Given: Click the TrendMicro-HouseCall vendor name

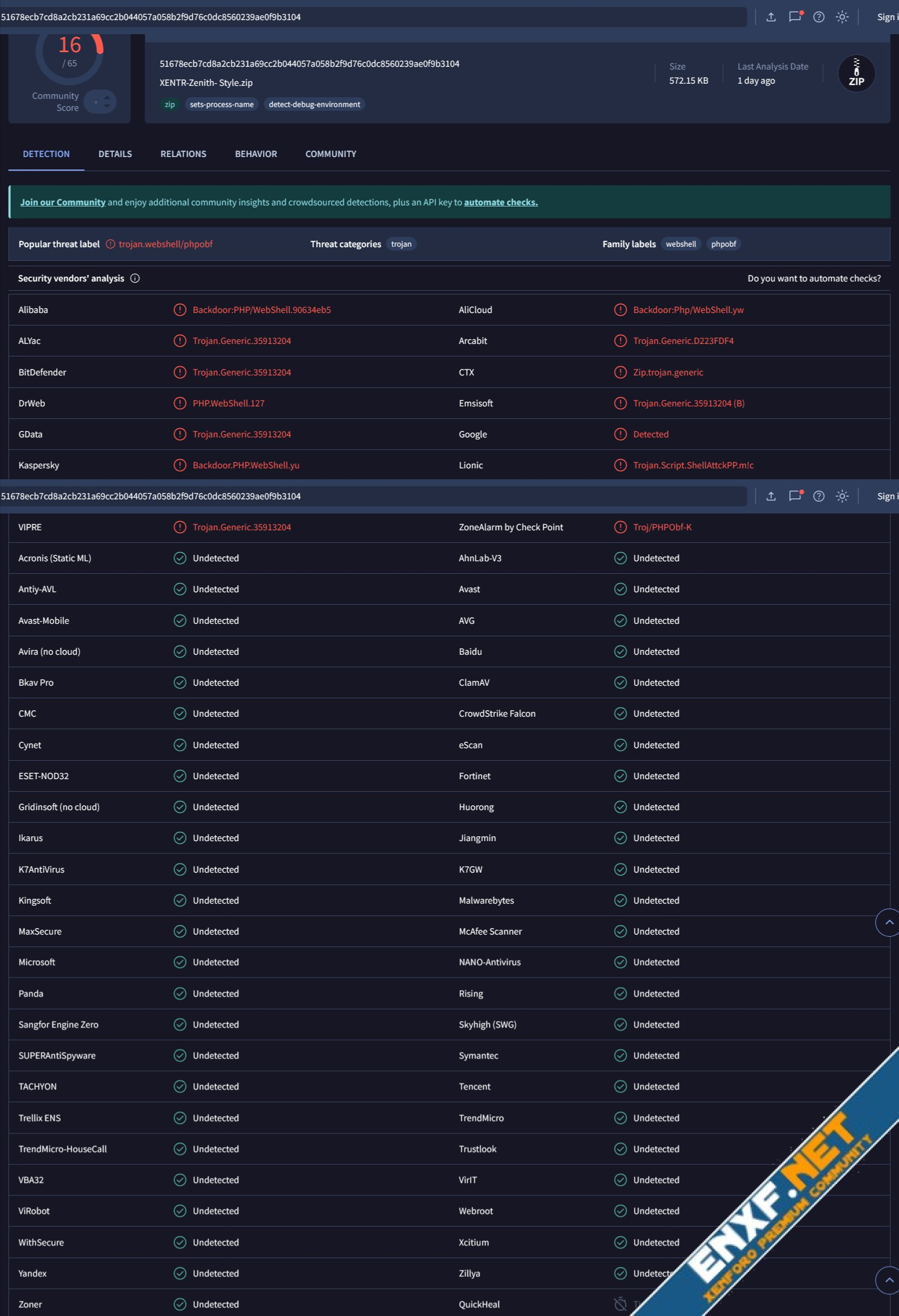Looking at the screenshot, I should click(x=63, y=1149).
